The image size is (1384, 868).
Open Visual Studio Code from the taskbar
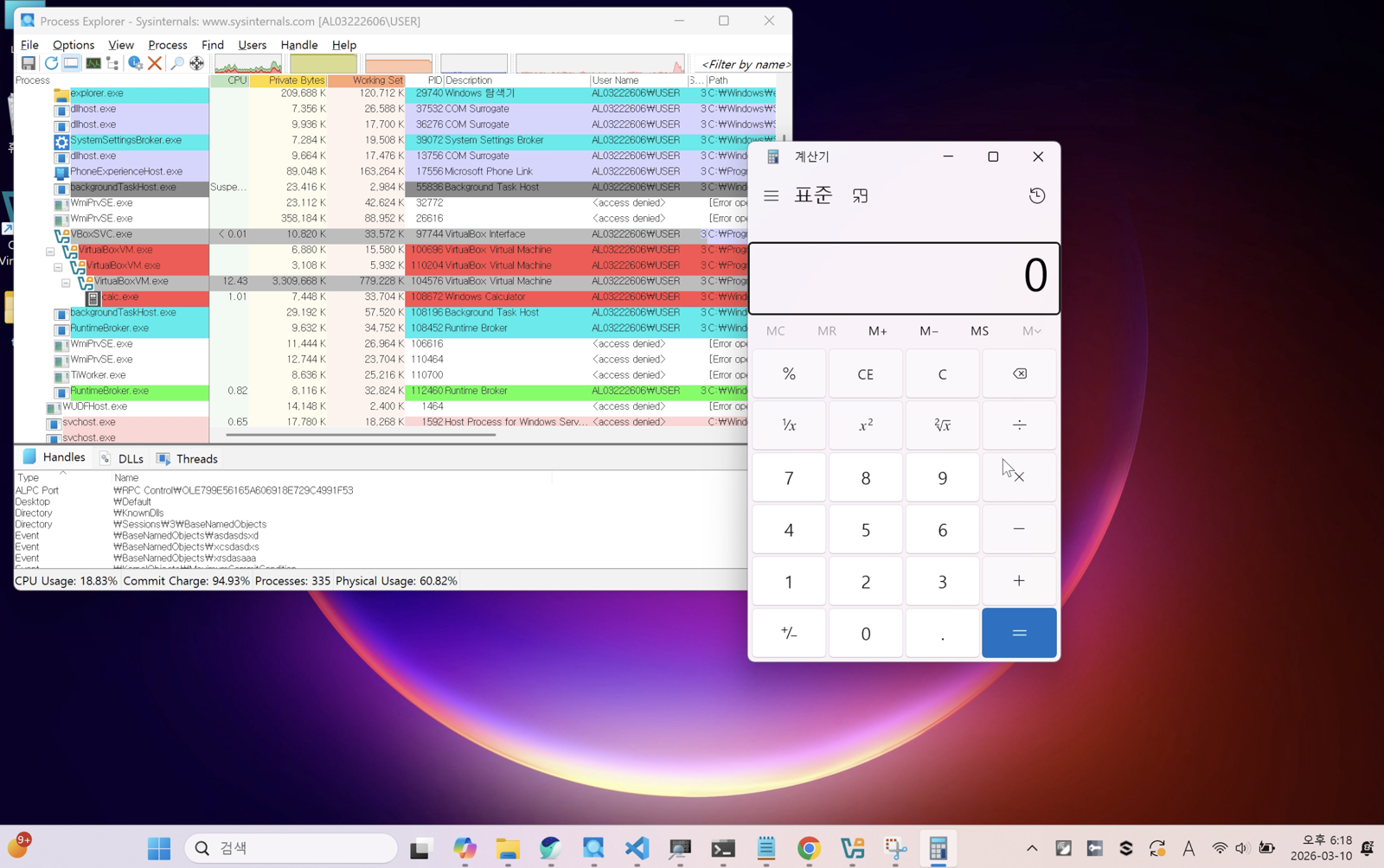(x=637, y=848)
